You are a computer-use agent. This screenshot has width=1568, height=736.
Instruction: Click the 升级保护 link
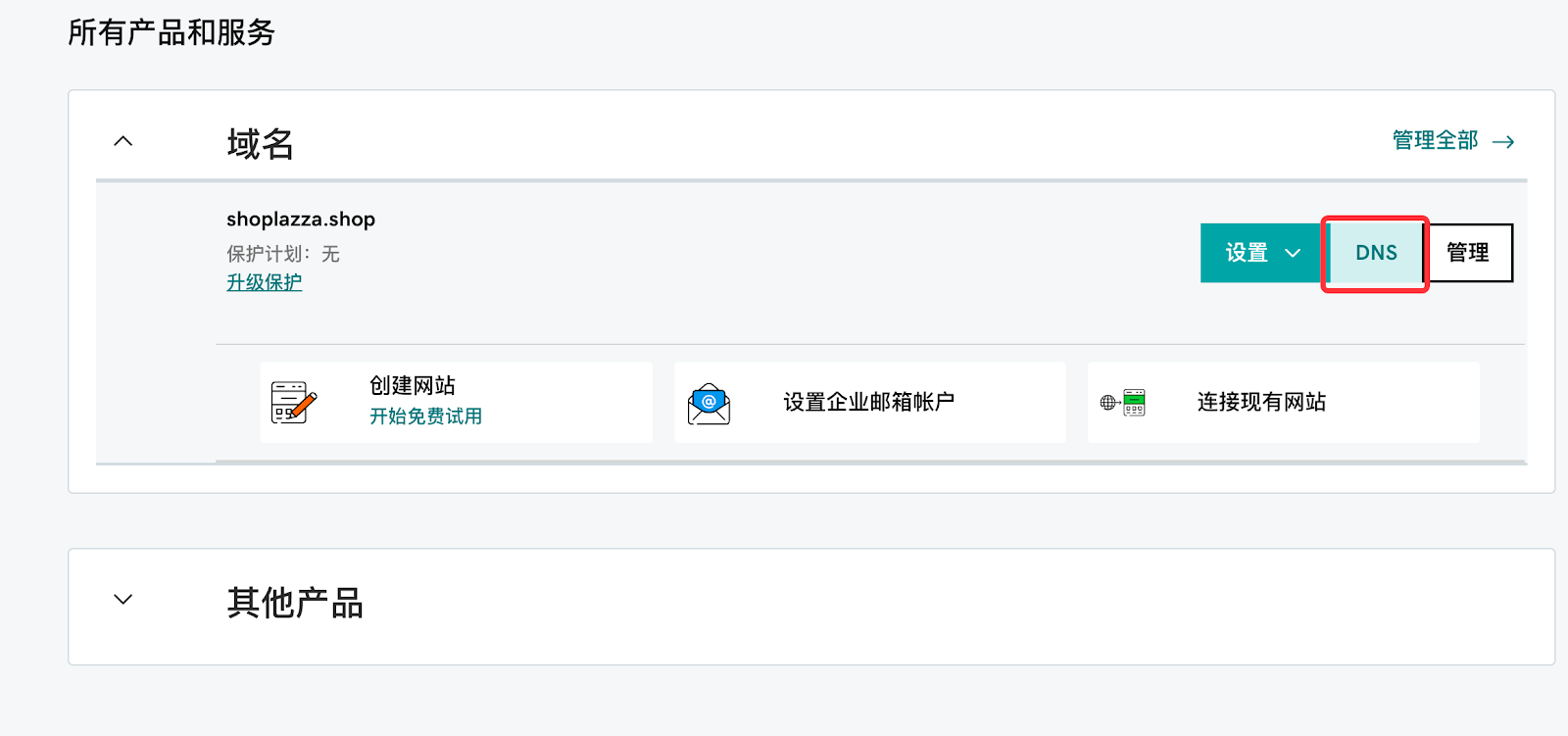[x=265, y=282]
